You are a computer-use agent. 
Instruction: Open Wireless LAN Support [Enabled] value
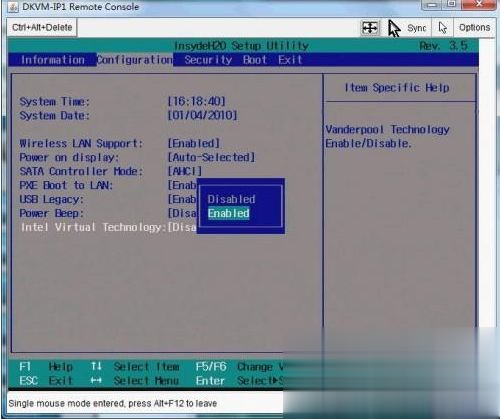click(194, 143)
